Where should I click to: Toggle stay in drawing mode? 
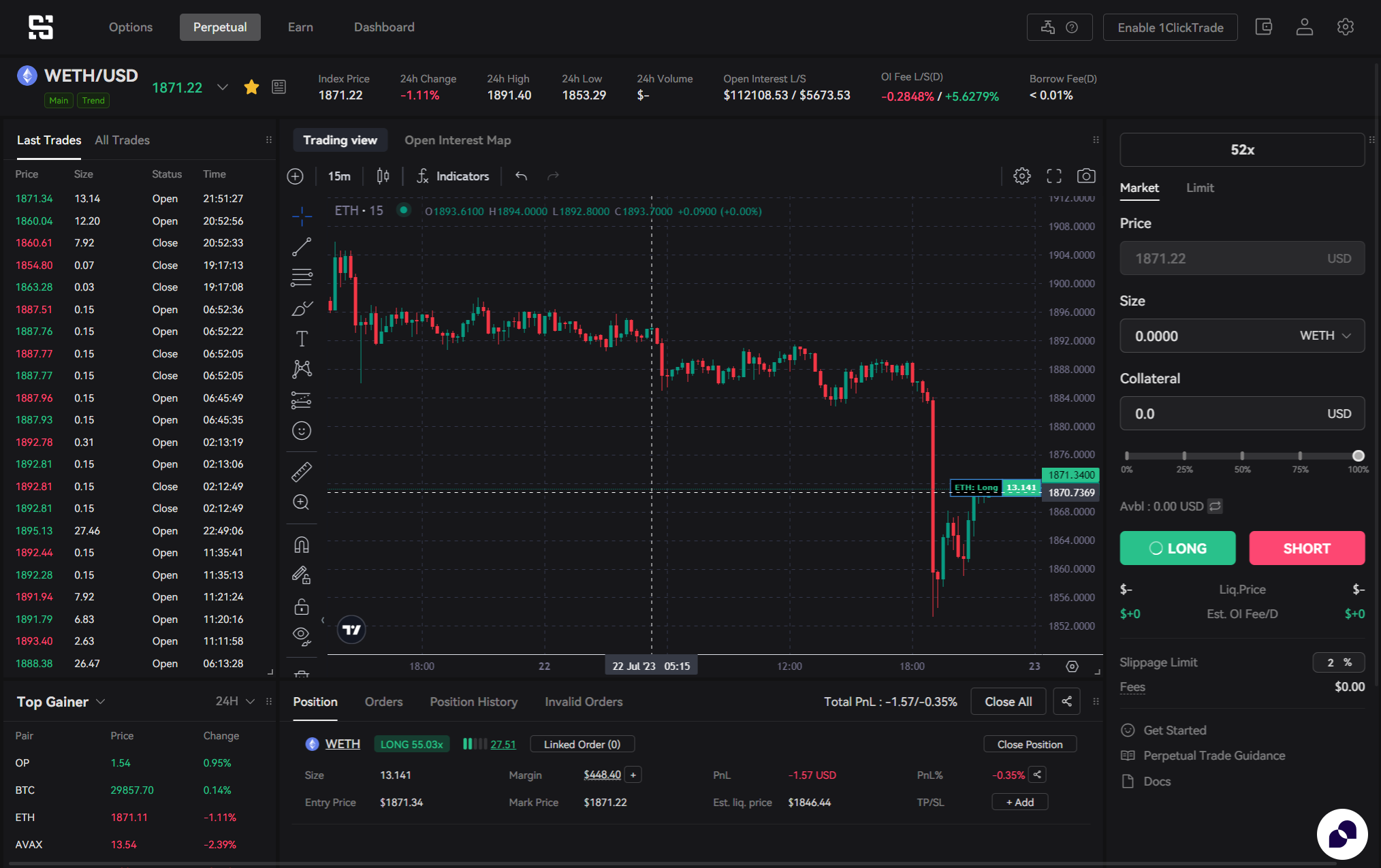302,575
